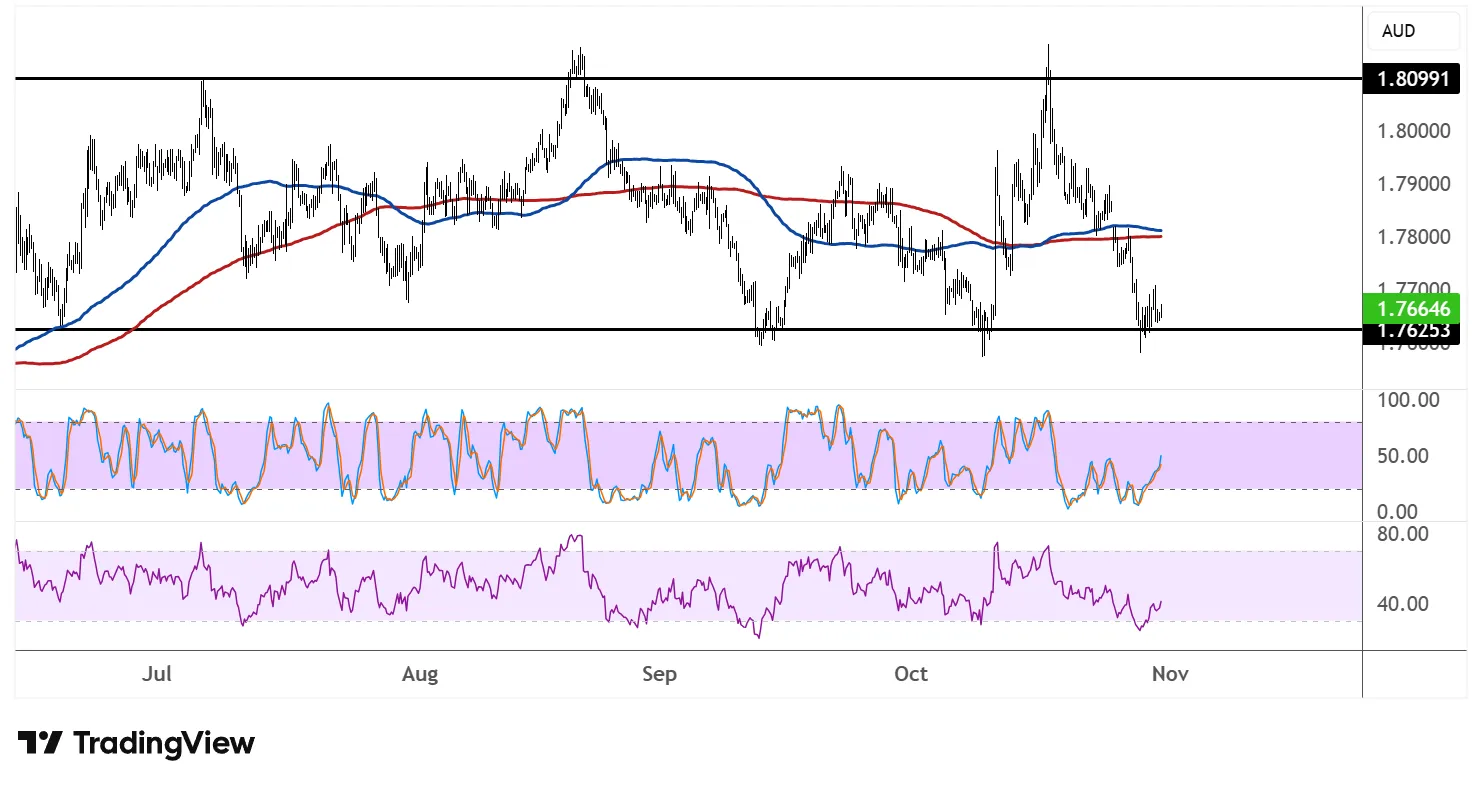Click the 1.79000 price axis level

[1412, 184]
